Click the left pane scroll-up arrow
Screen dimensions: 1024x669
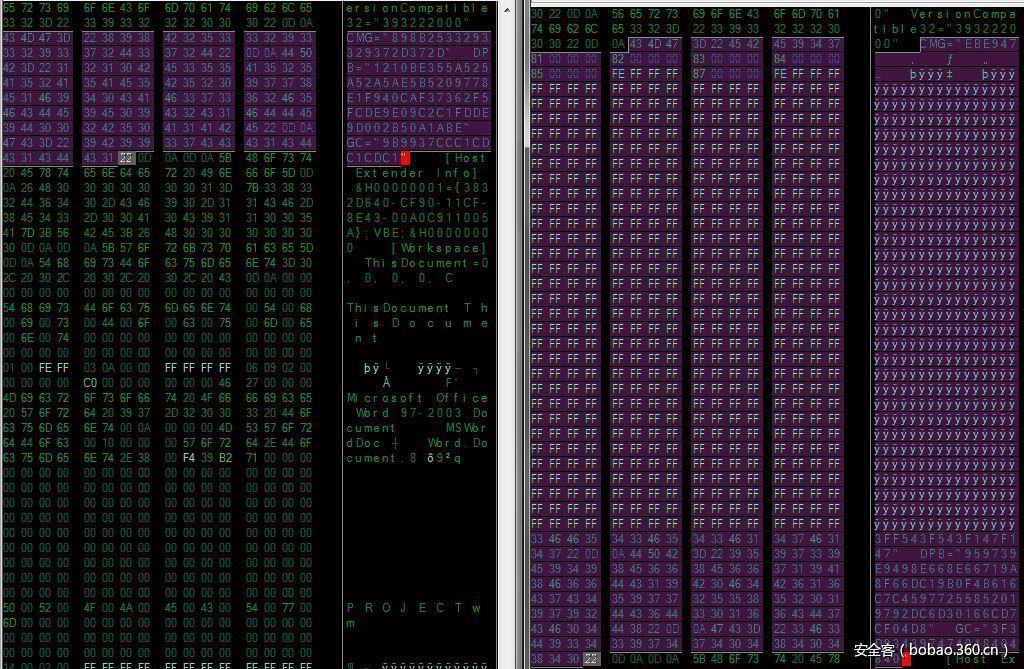(x=507, y=10)
